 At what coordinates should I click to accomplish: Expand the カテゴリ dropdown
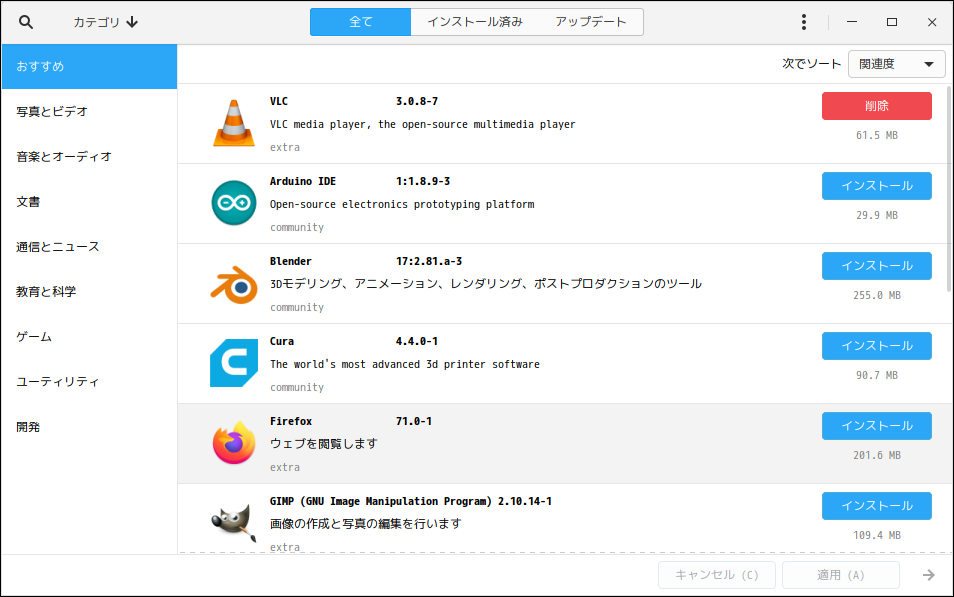pyautogui.click(x=106, y=23)
